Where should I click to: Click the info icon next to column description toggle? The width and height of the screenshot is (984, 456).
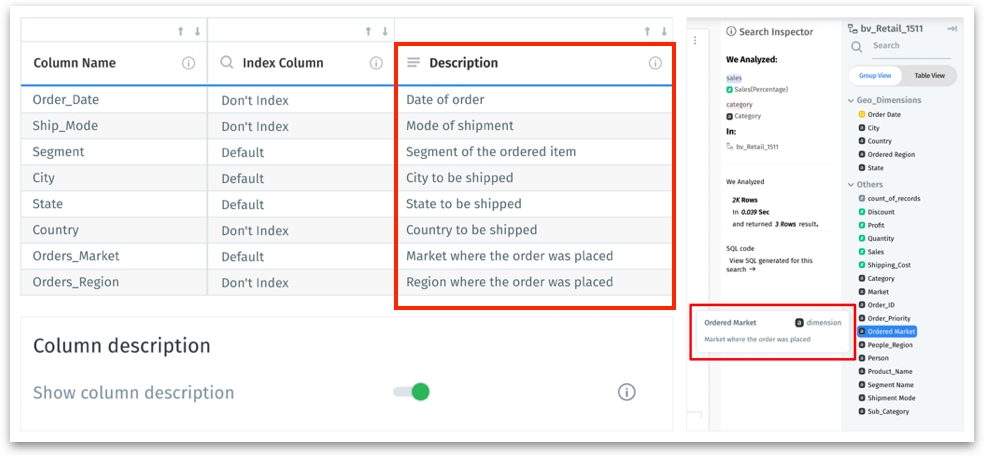627,392
